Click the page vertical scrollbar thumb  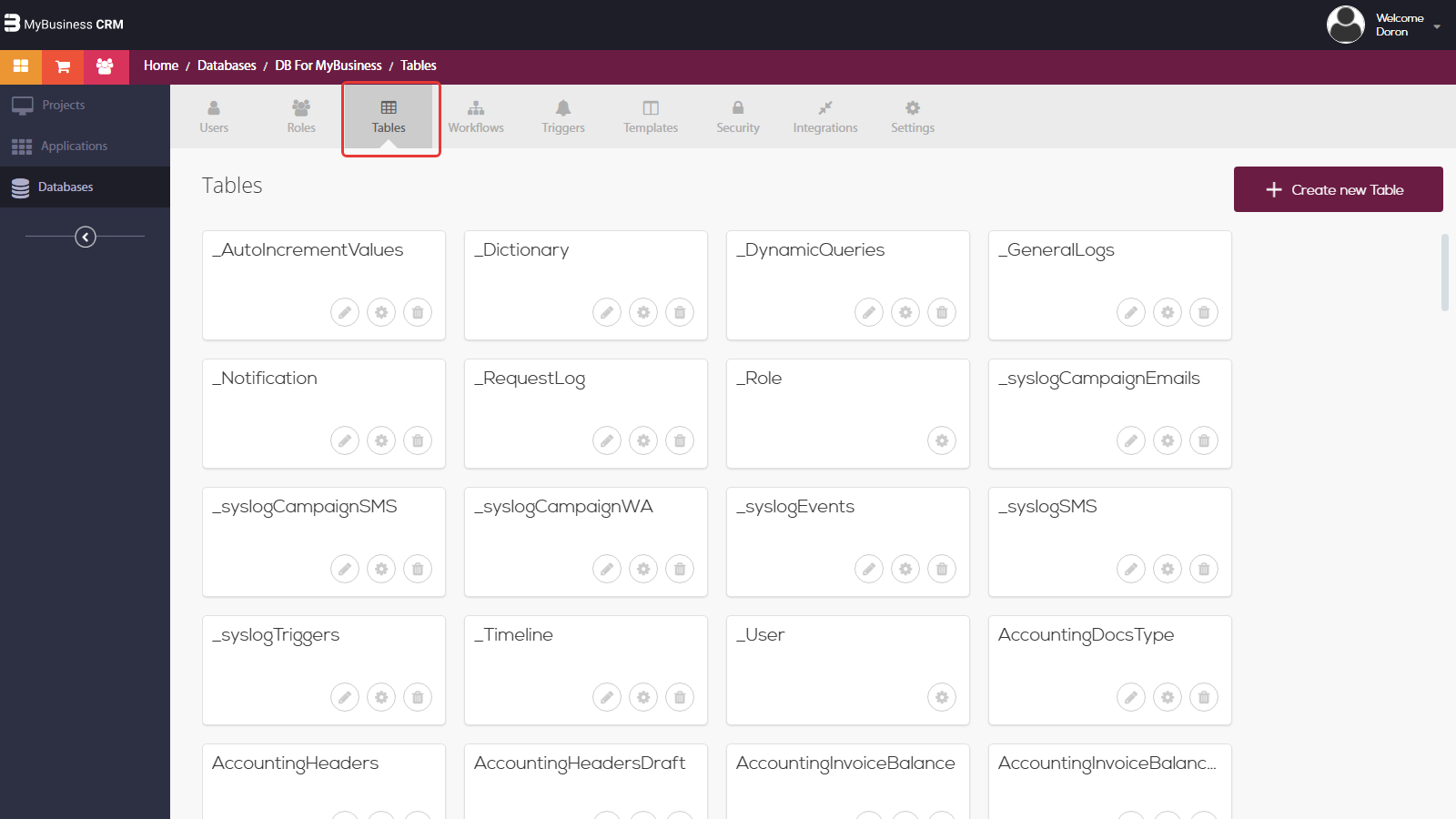pyautogui.click(x=1444, y=273)
